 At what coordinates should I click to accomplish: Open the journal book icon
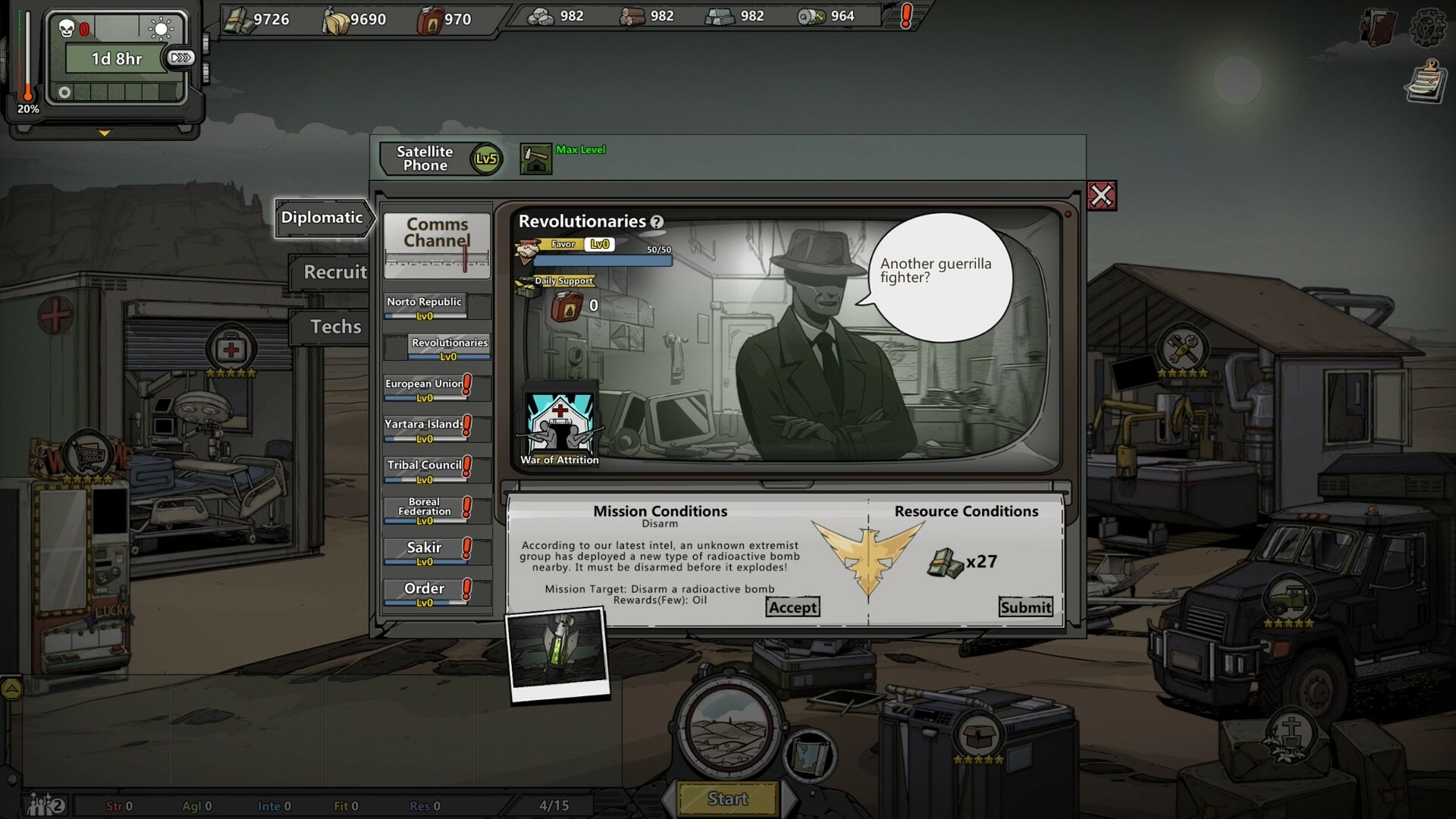coord(1379,27)
